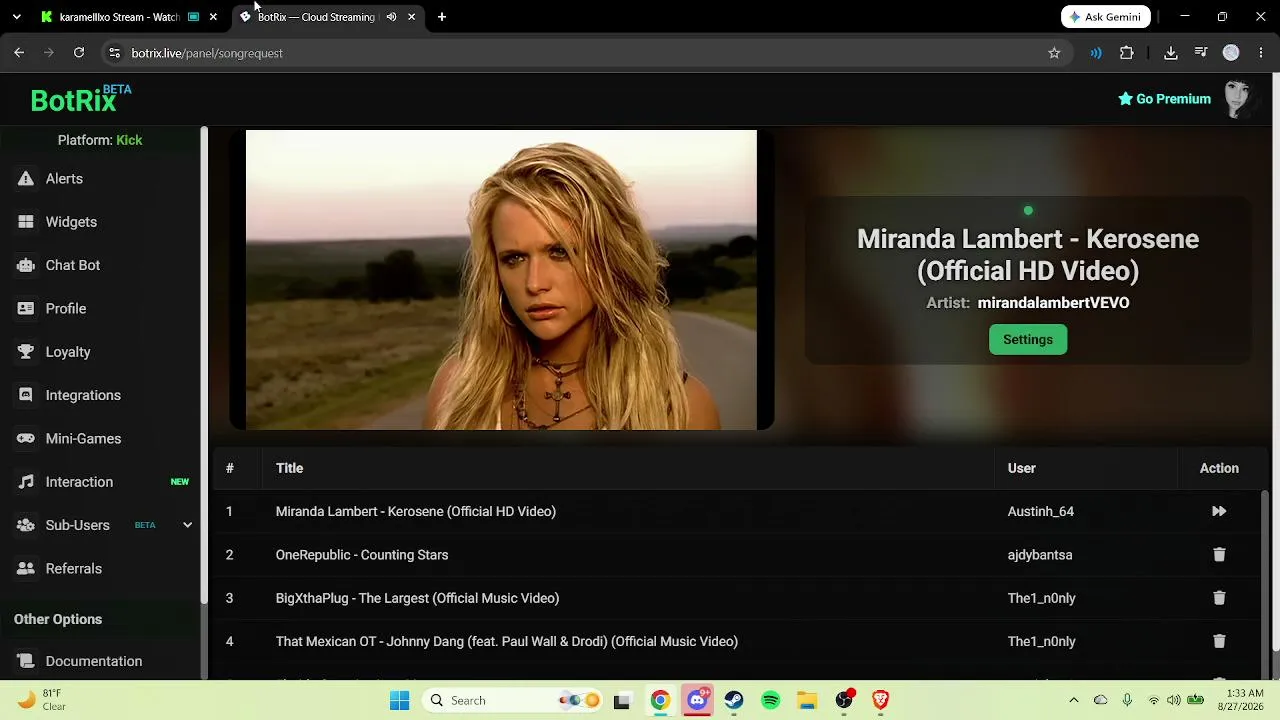Open the Chrome profile avatar
The width and height of the screenshot is (1280, 720).
(x=1231, y=53)
